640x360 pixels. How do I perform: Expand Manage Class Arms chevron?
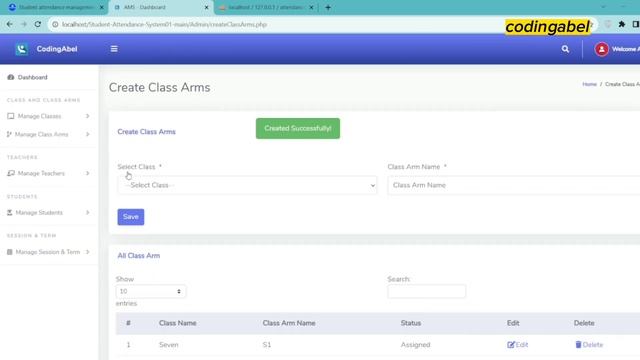click(87, 134)
